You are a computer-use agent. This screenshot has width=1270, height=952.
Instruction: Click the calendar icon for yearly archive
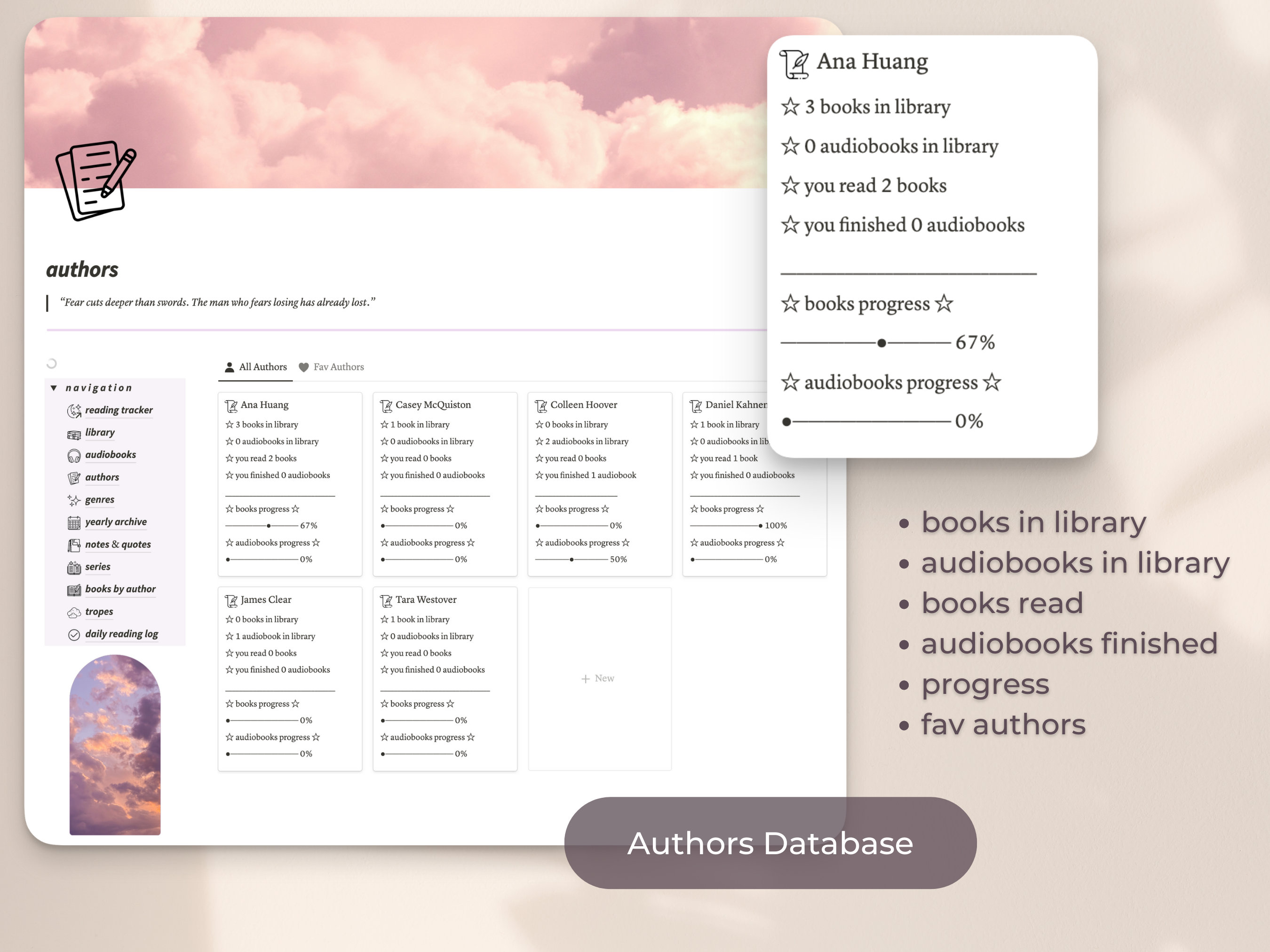click(x=74, y=522)
